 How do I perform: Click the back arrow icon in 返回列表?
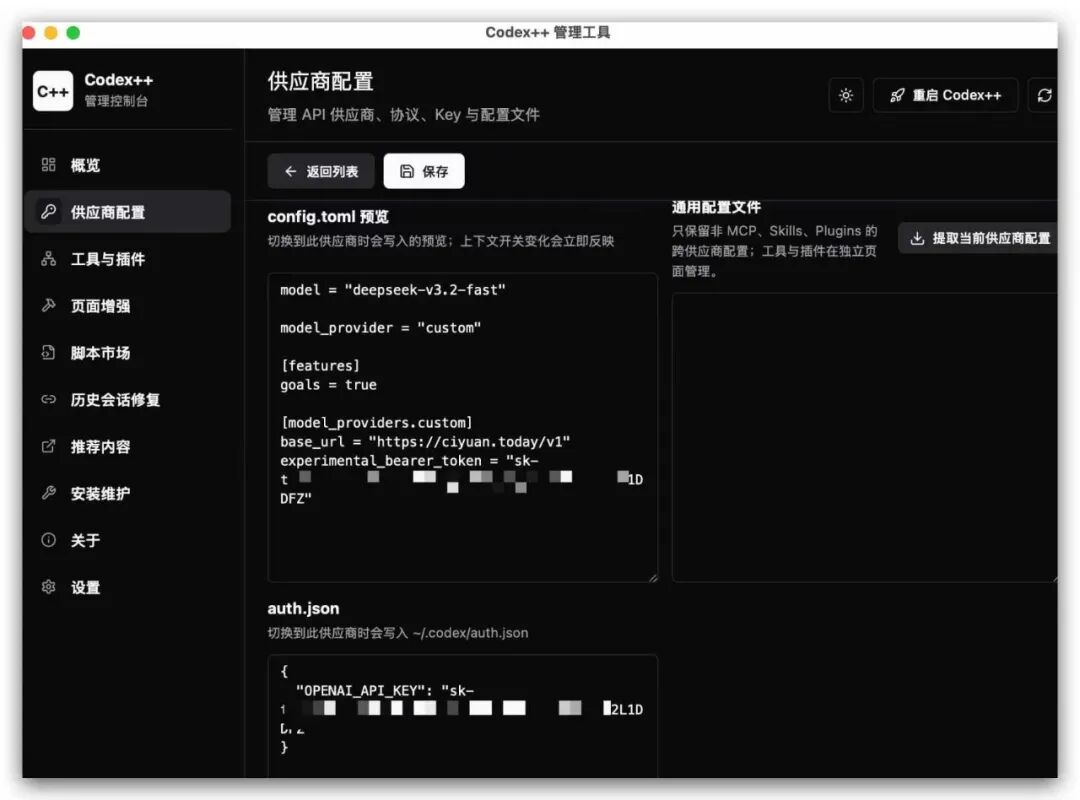click(291, 171)
